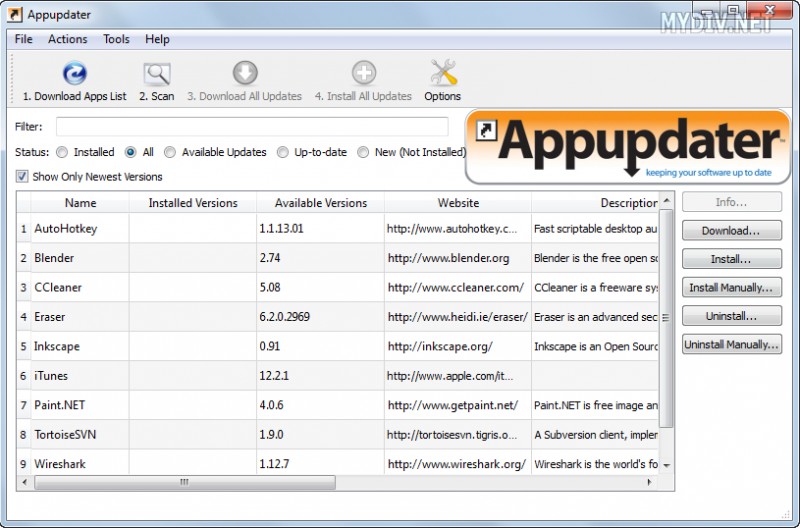Focus the Filter text field

[252, 127]
